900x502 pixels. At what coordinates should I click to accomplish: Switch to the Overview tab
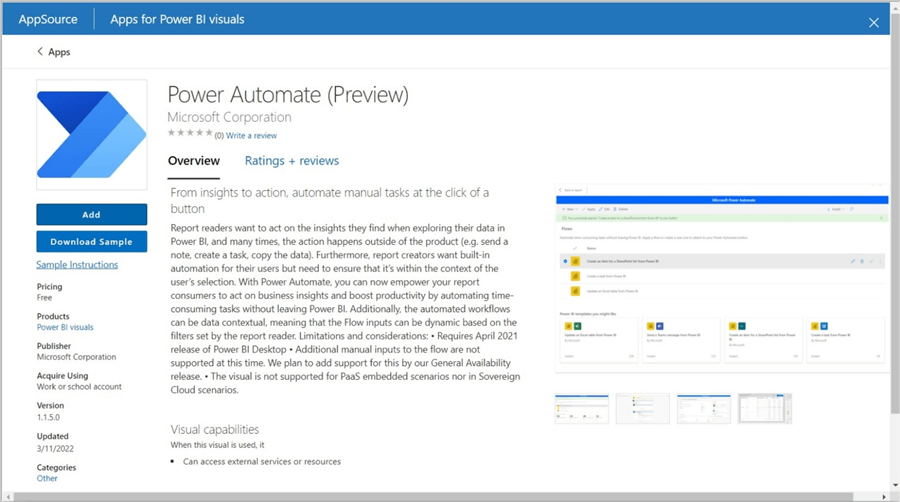coord(193,161)
